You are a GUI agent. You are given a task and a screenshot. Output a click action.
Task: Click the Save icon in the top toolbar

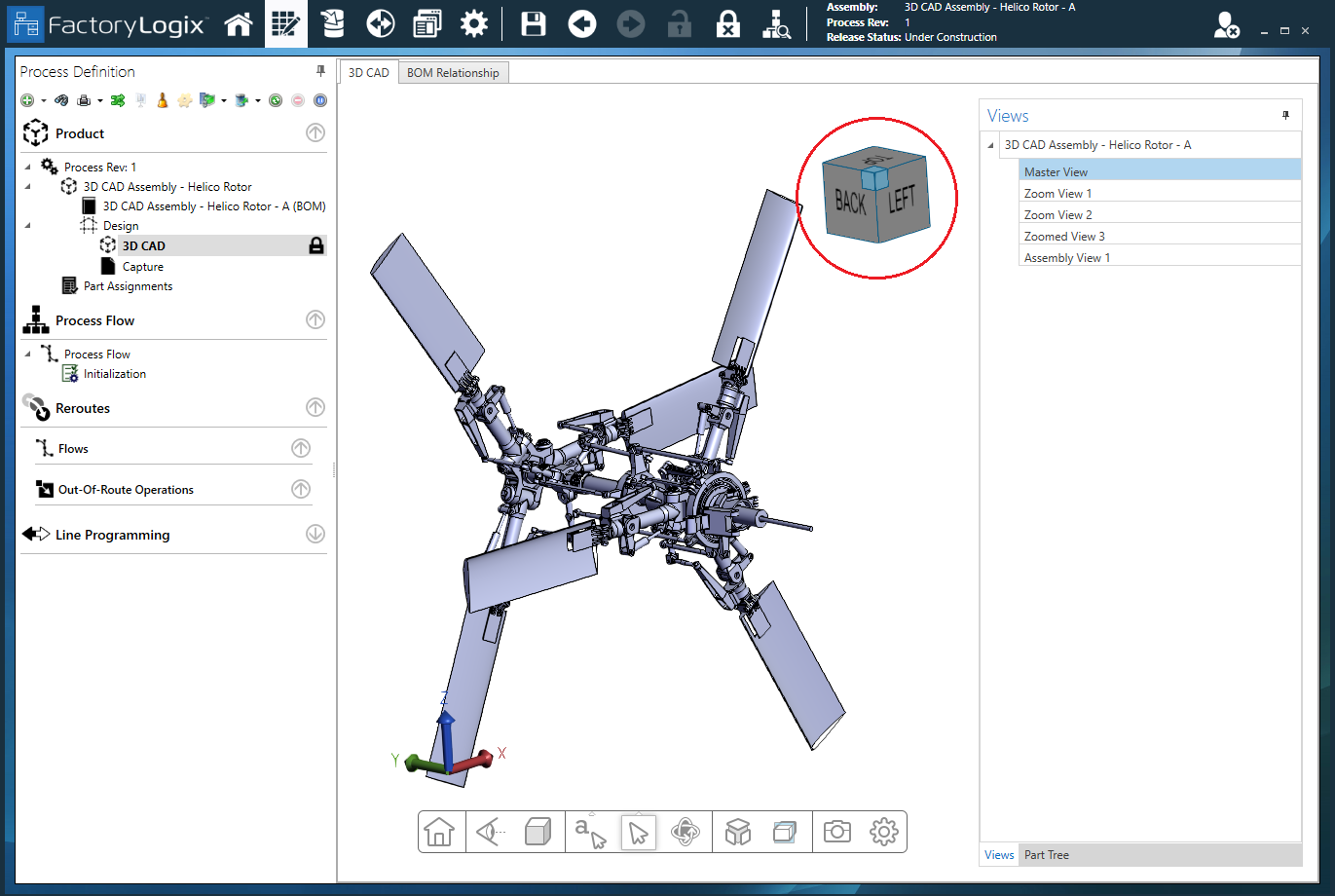[533, 23]
